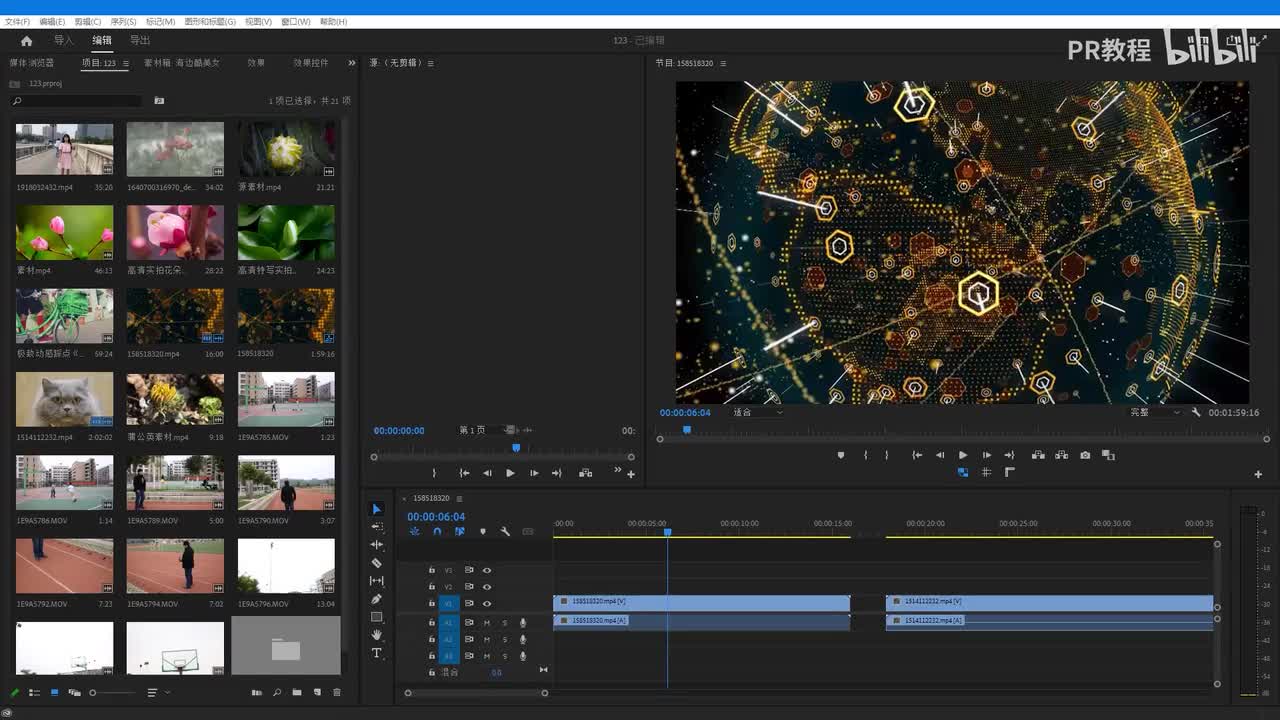The image size is (1280, 720).
Task: Open the timeline wrench display settings
Action: pos(505,532)
